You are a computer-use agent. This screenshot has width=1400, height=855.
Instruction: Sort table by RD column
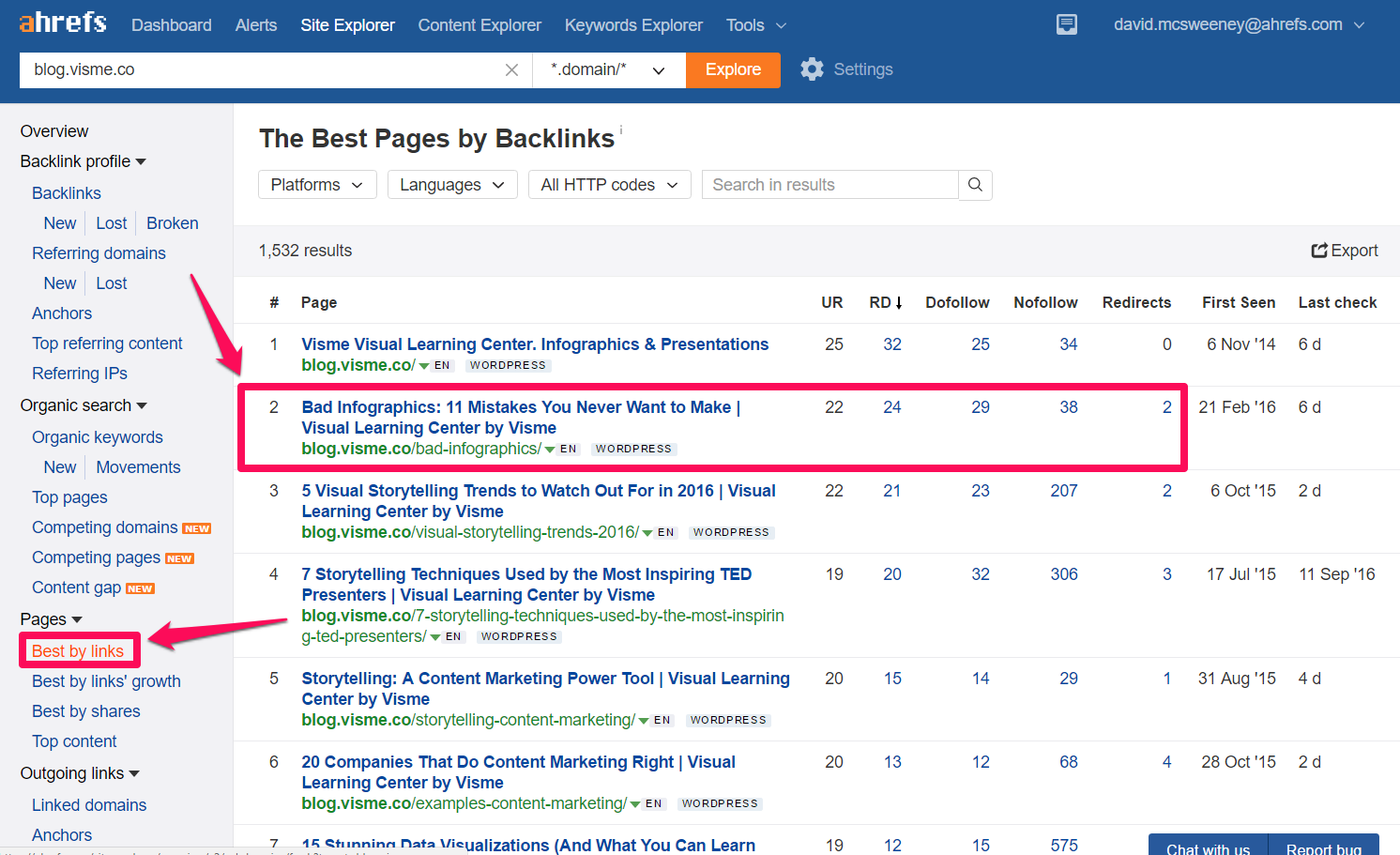pyautogui.click(x=885, y=302)
